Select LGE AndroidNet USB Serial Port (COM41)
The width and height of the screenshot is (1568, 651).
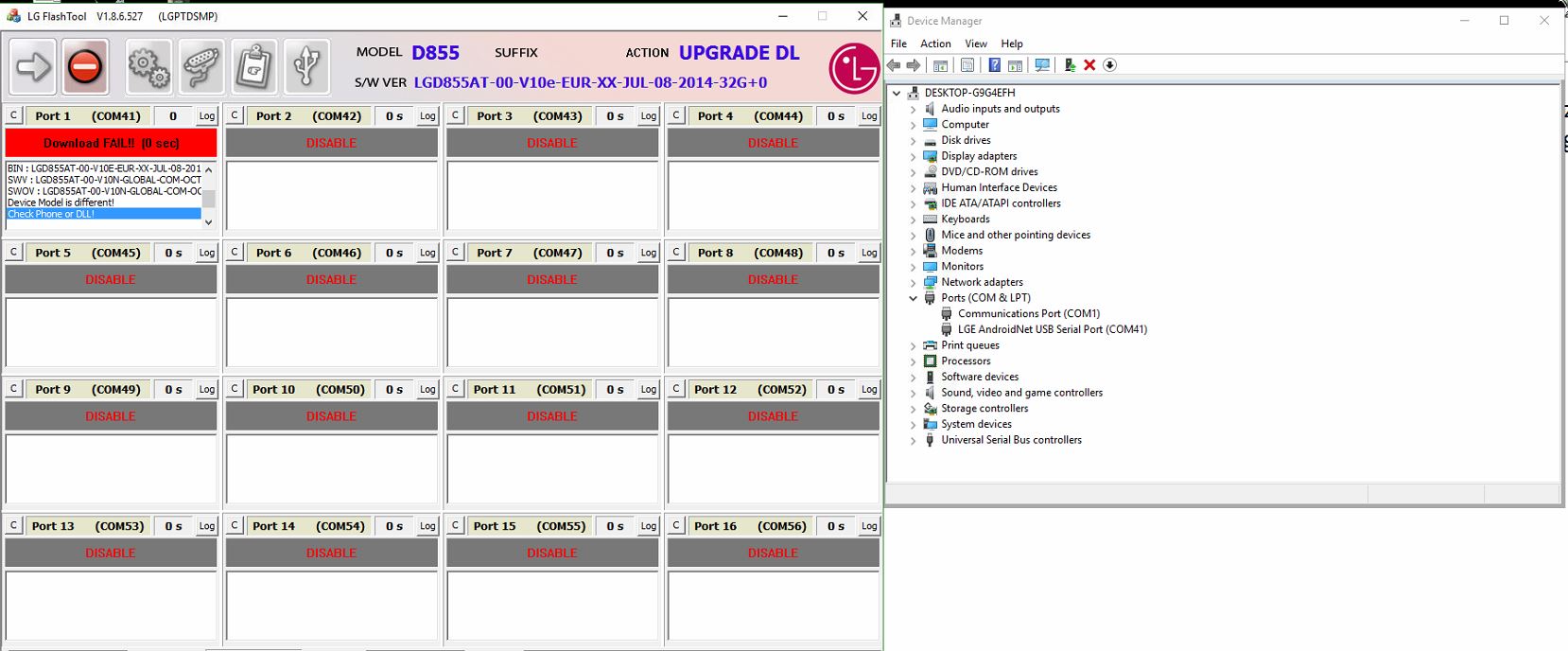[x=1052, y=329]
